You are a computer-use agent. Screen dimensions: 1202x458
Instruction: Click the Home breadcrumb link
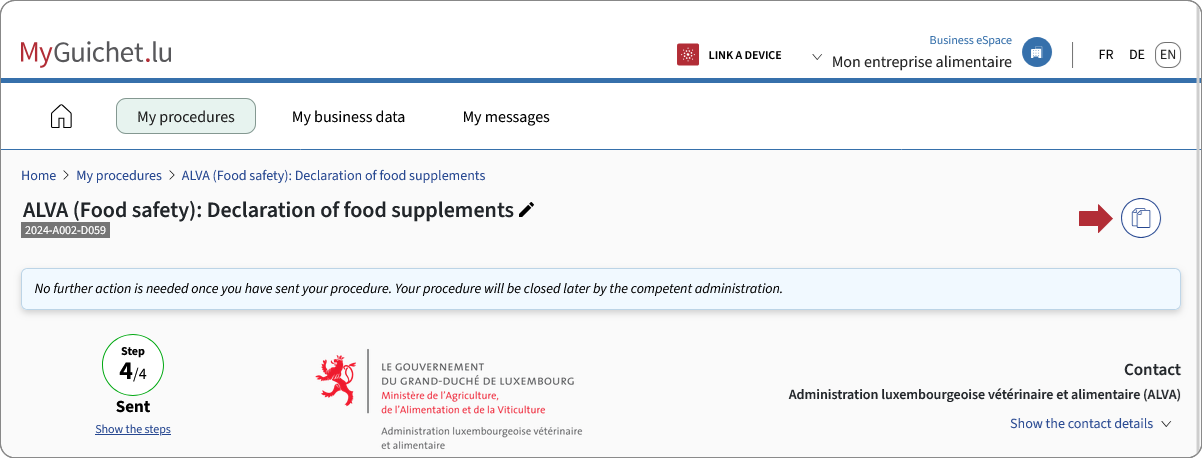(x=39, y=175)
